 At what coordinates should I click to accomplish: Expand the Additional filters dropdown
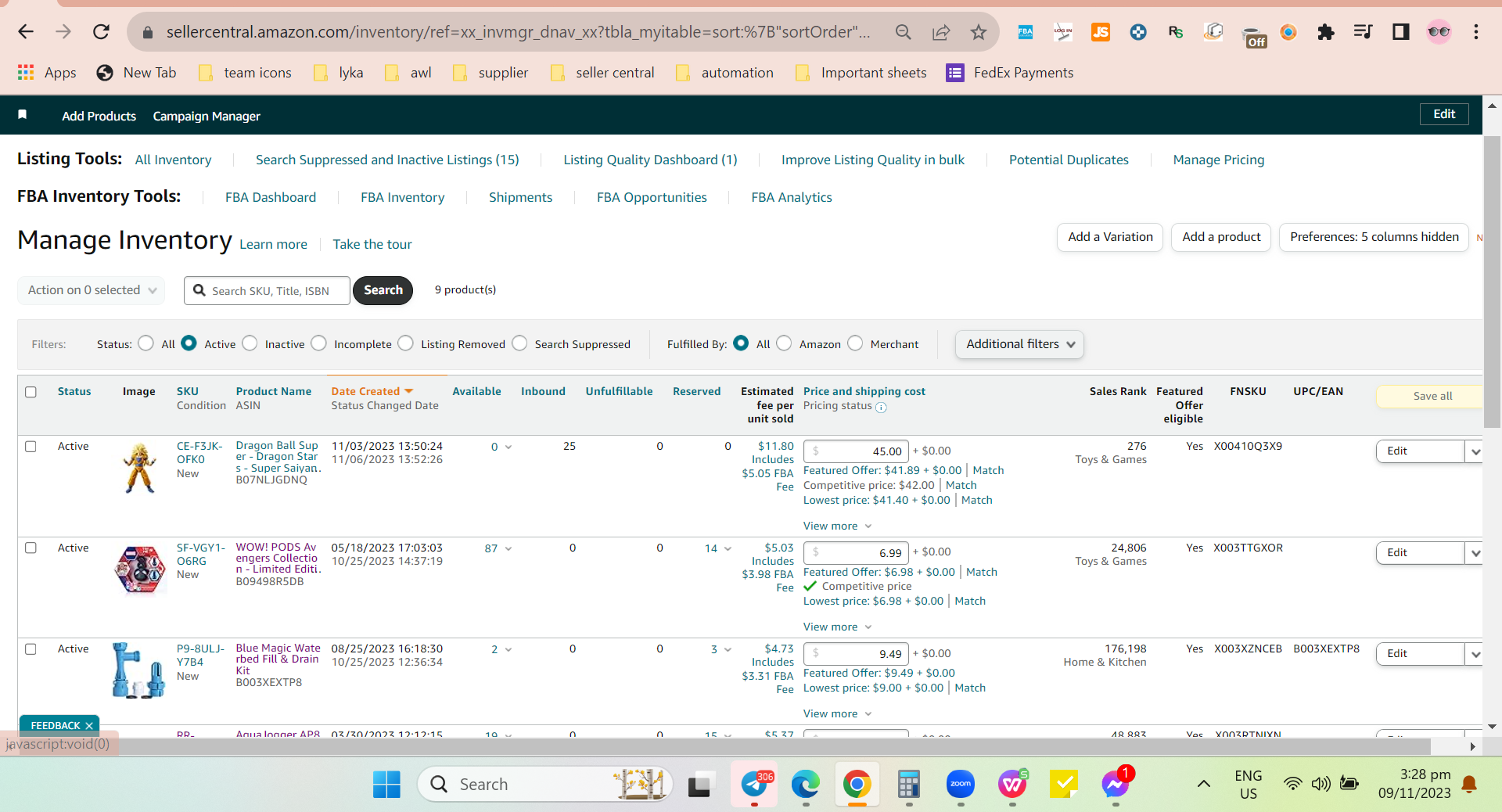point(1019,344)
